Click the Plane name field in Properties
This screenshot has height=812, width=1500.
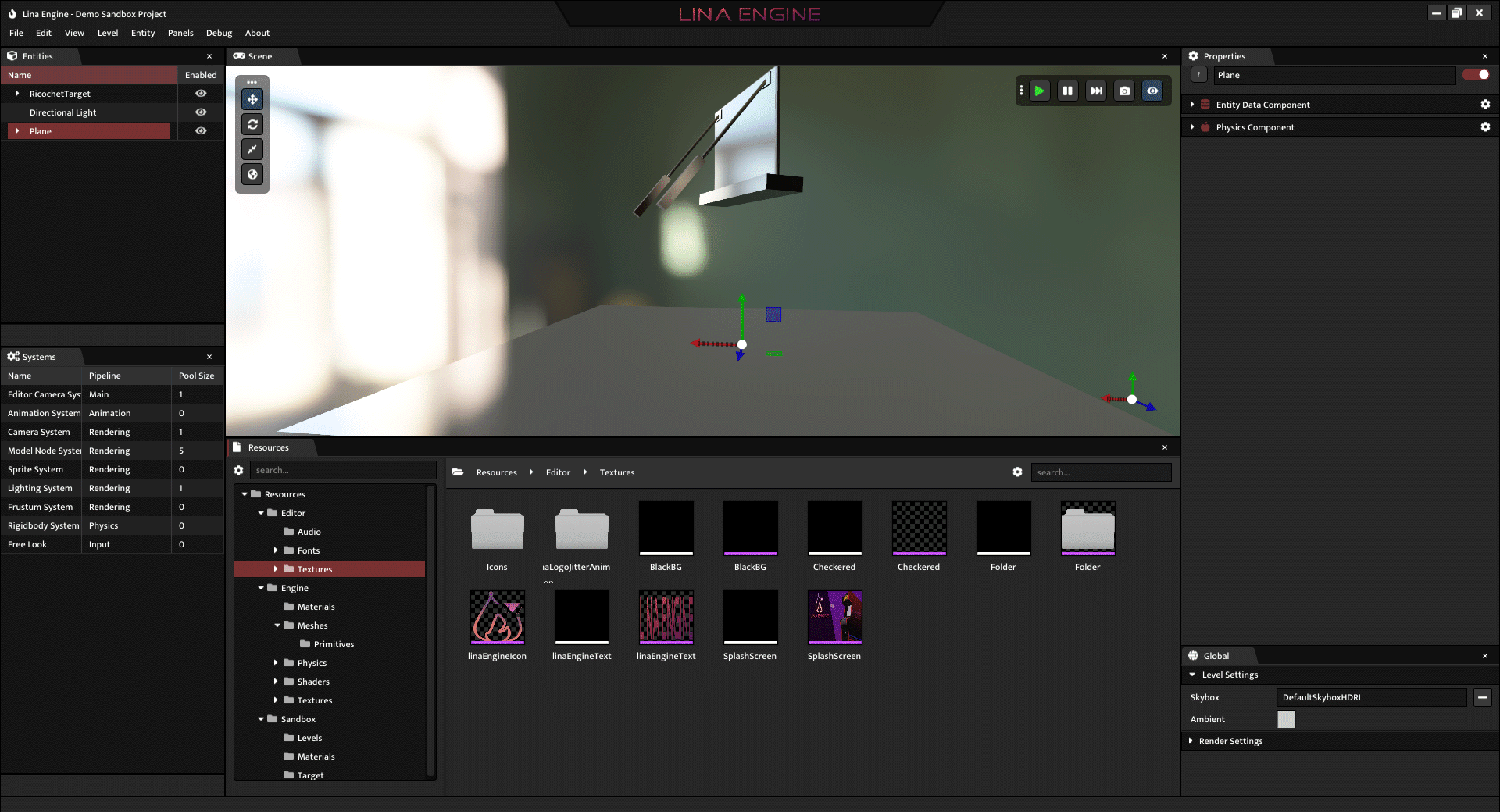click(1334, 75)
